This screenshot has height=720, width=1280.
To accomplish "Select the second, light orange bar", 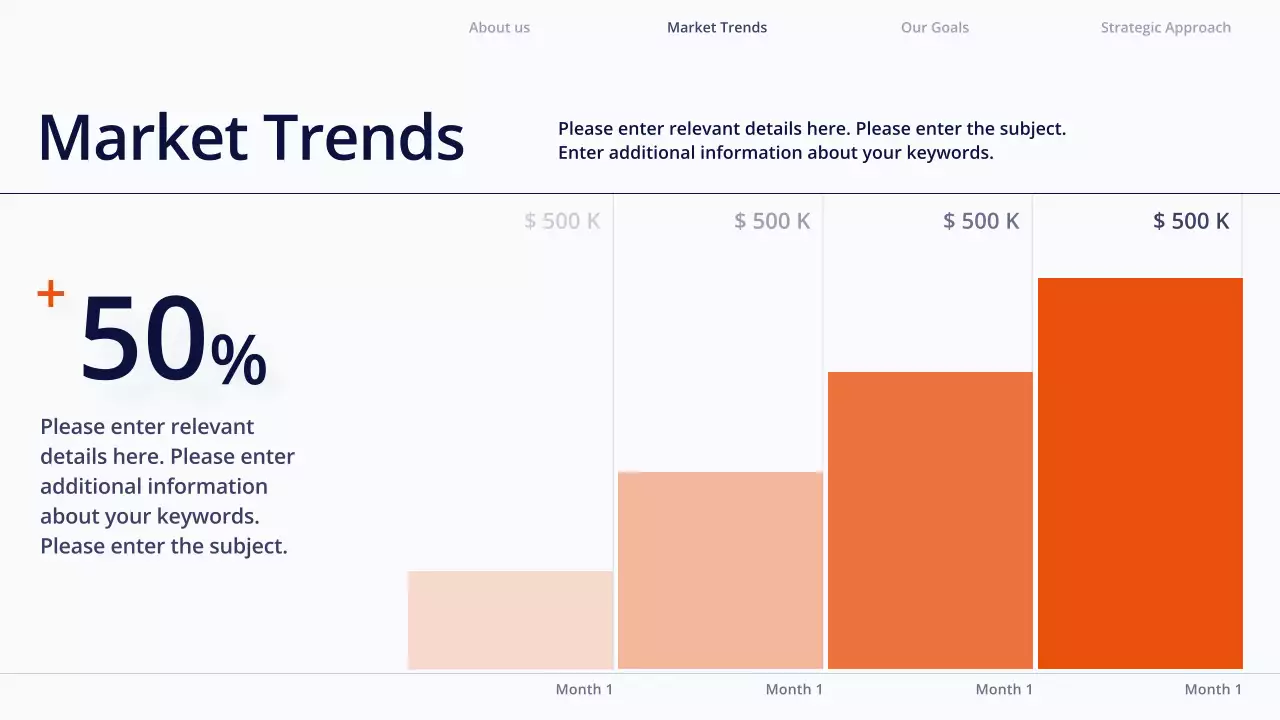I will (x=720, y=570).
